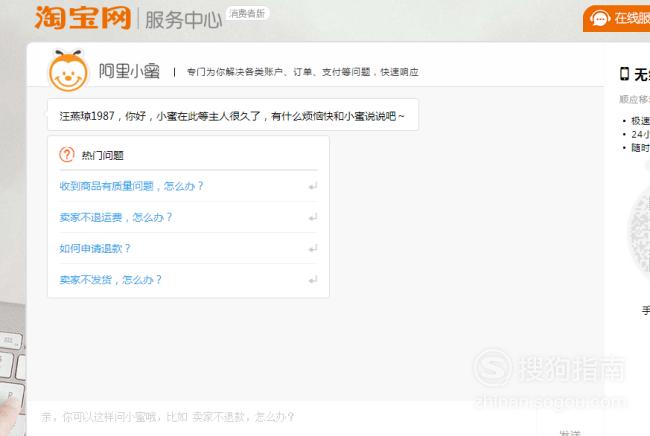This screenshot has width=650, height=436.
Task: Click the greeting message 汪燕琼1987，你好
Action: (x=232, y=116)
